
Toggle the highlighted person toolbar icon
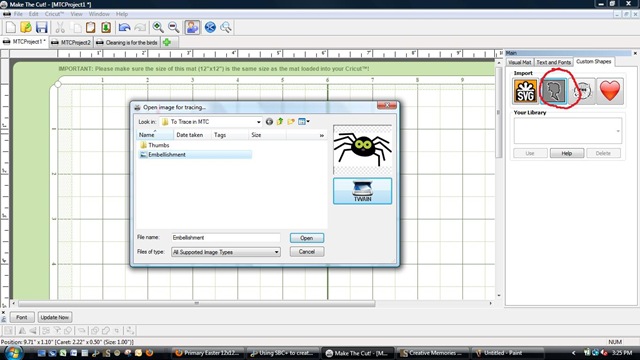tap(192, 27)
